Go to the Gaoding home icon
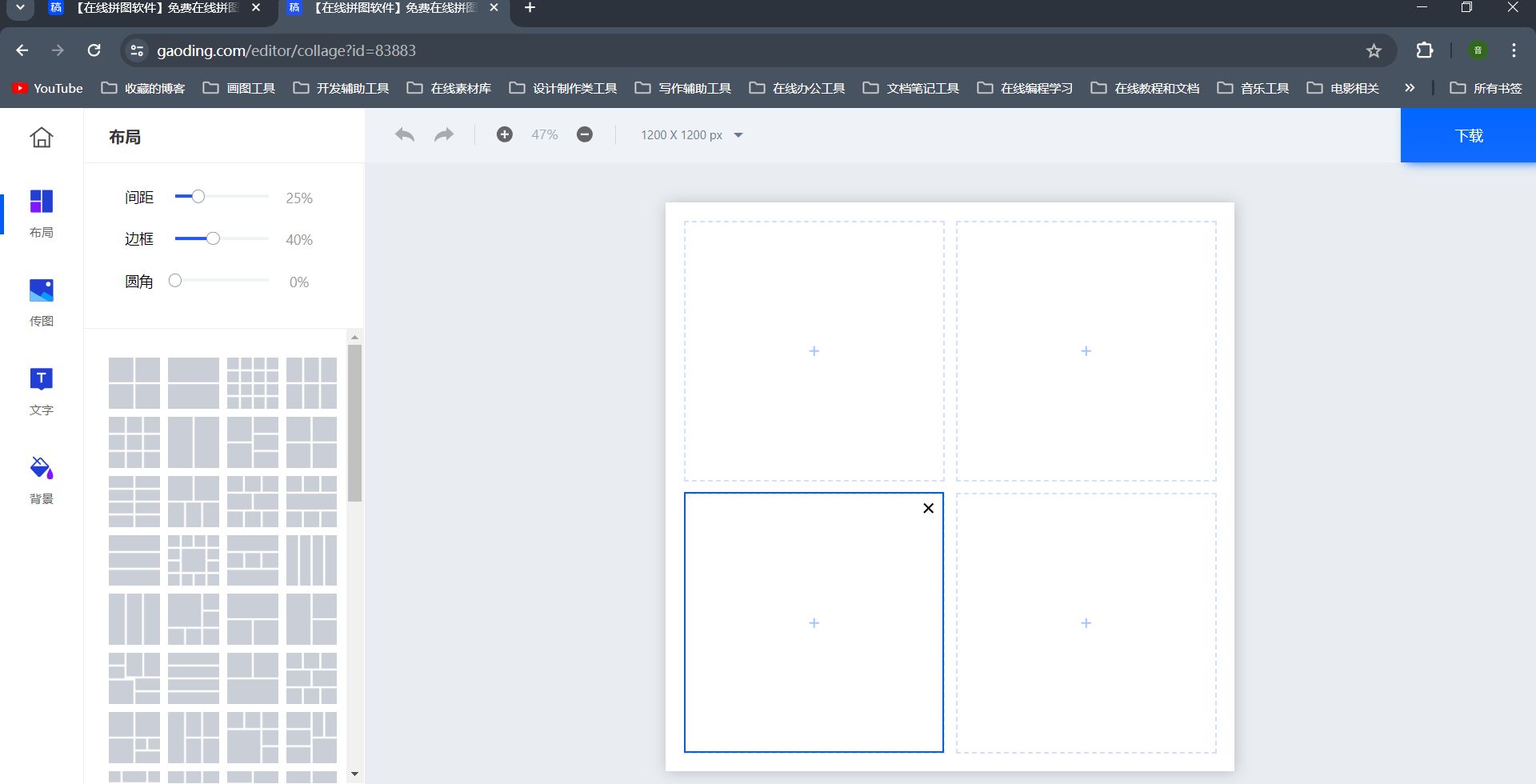Viewport: 1536px width, 784px height. pyautogui.click(x=42, y=138)
